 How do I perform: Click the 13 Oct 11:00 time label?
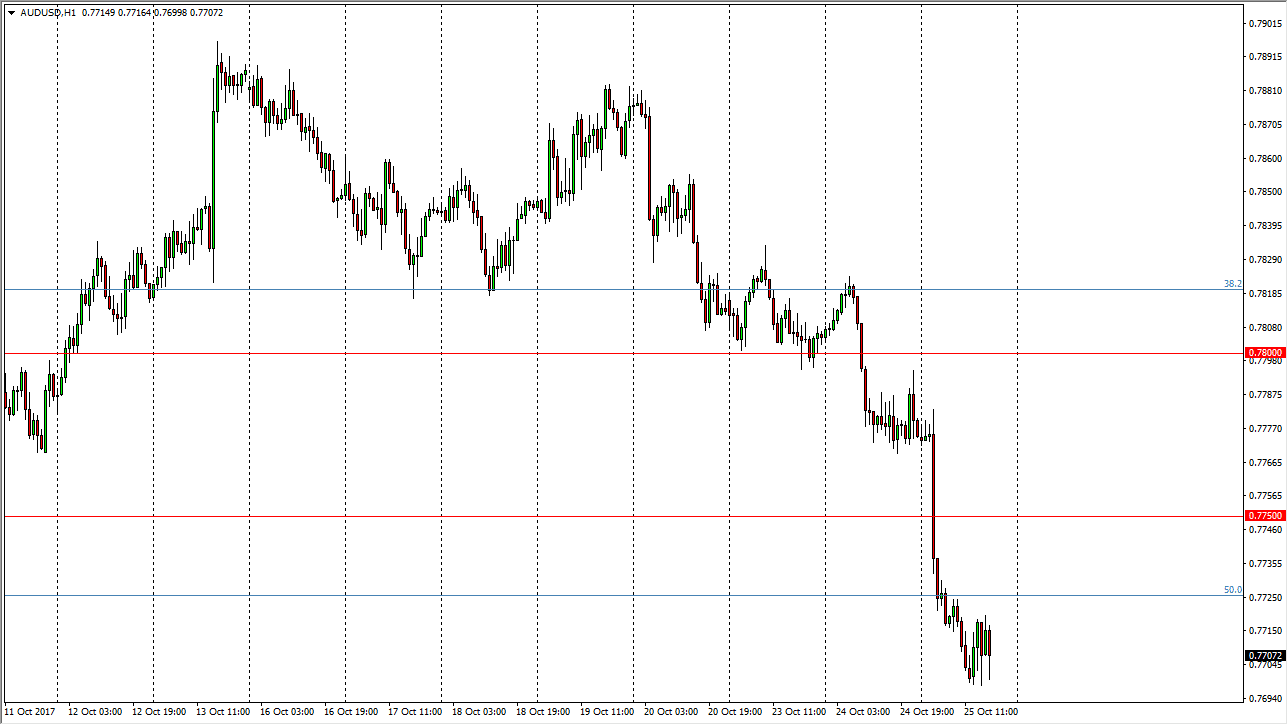point(222,712)
